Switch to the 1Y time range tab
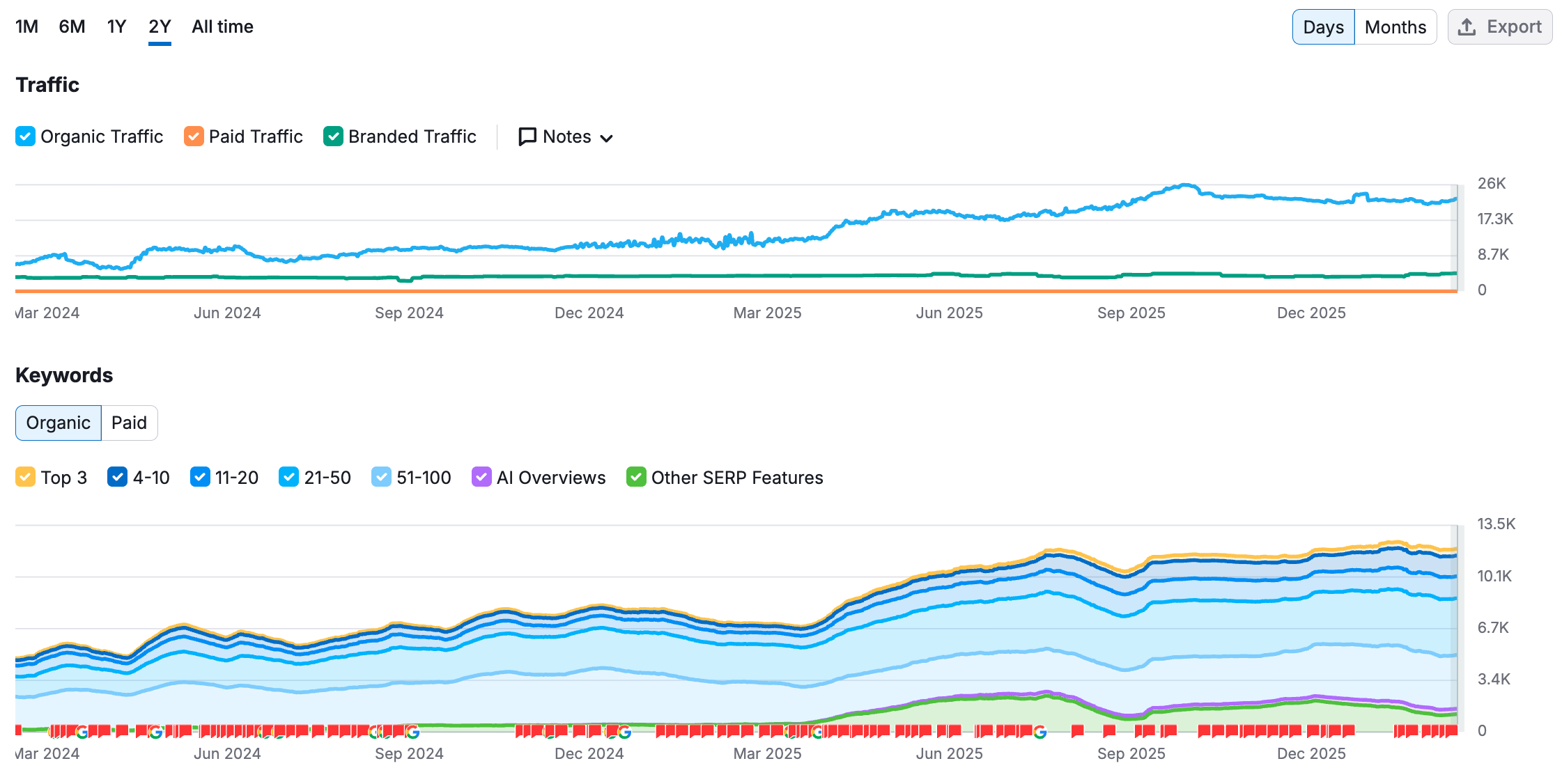This screenshot has width=1562, height=784. click(x=116, y=26)
